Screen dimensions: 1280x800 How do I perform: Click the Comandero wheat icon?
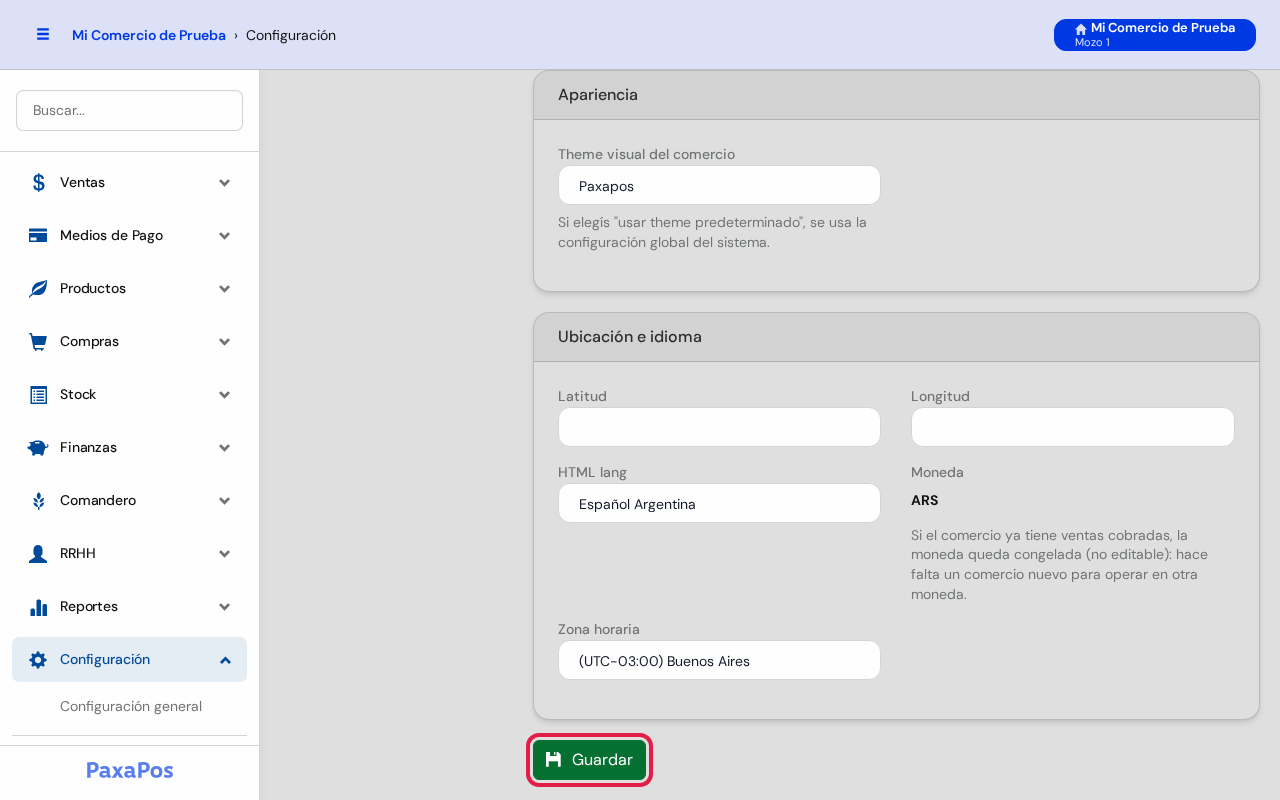38,501
